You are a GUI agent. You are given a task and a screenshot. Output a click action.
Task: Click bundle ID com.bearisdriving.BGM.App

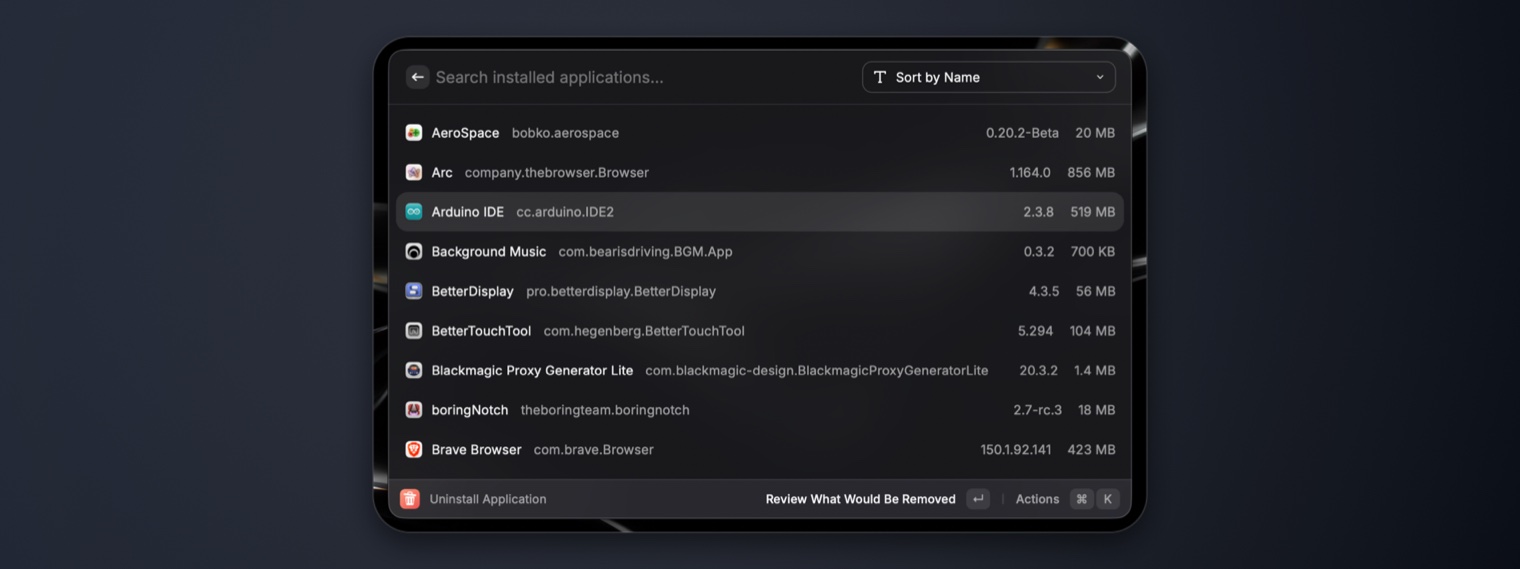coord(645,251)
